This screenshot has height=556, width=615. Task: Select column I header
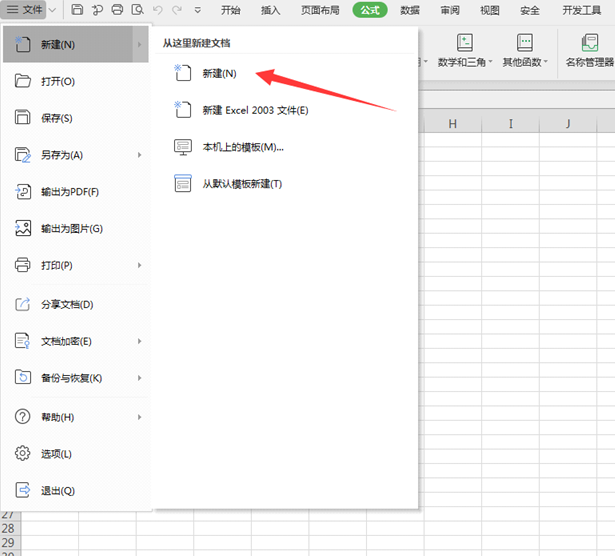pyautogui.click(x=510, y=124)
